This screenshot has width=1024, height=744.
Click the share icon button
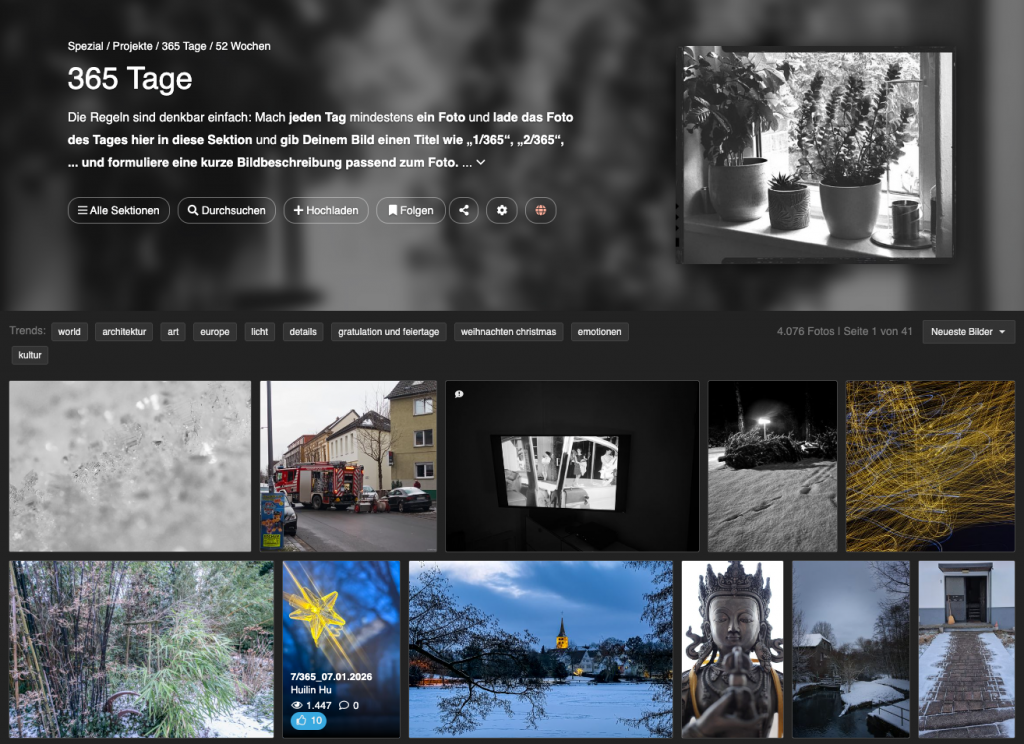[x=463, y=210]
